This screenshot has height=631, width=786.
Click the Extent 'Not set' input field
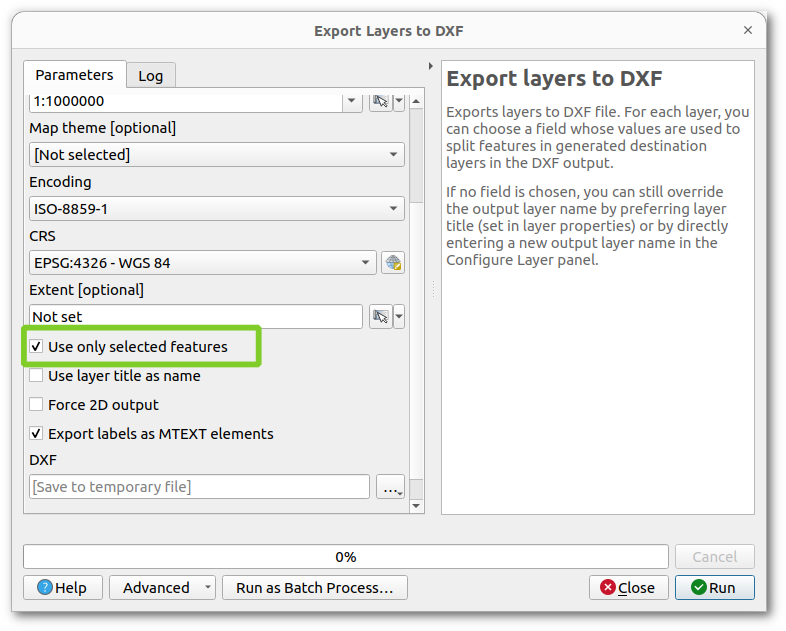(x=196, y=317)
